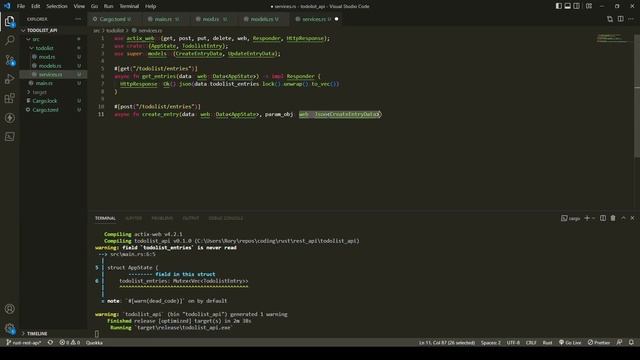Click Quokka in the status bar

pyautogui.click(x=94, y=342)
